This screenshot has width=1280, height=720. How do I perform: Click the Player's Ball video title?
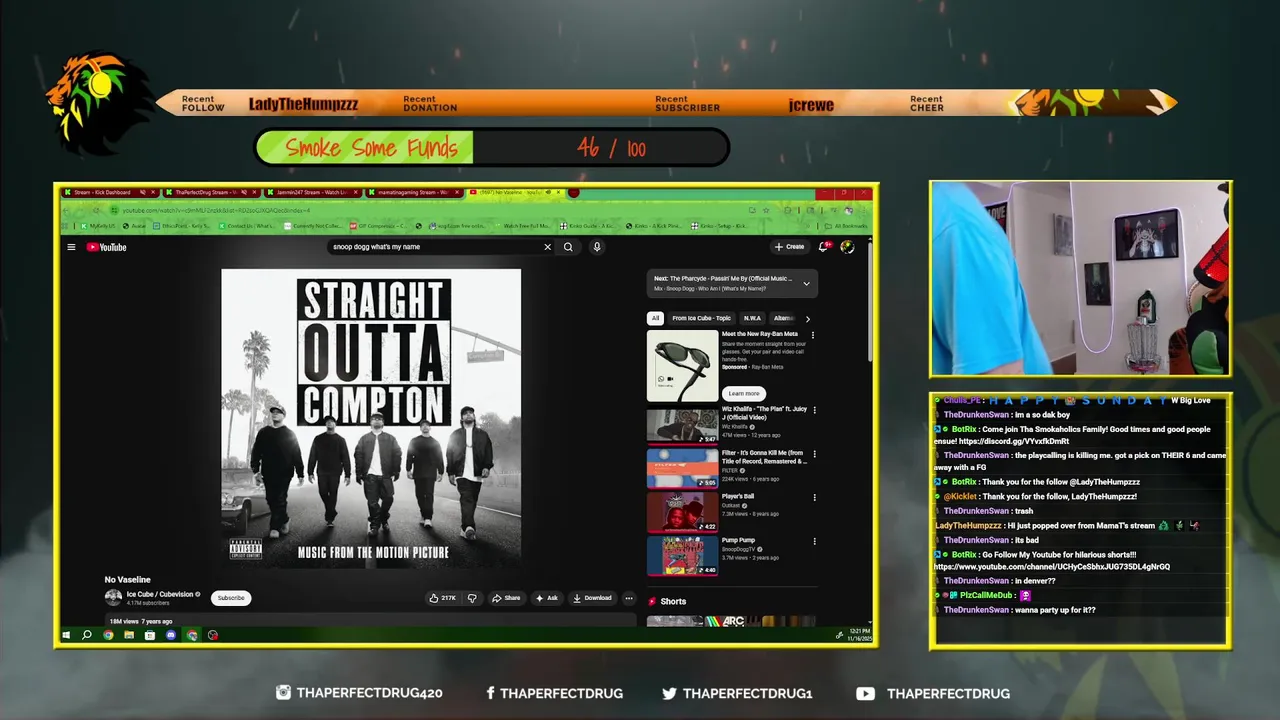[738, 496]
